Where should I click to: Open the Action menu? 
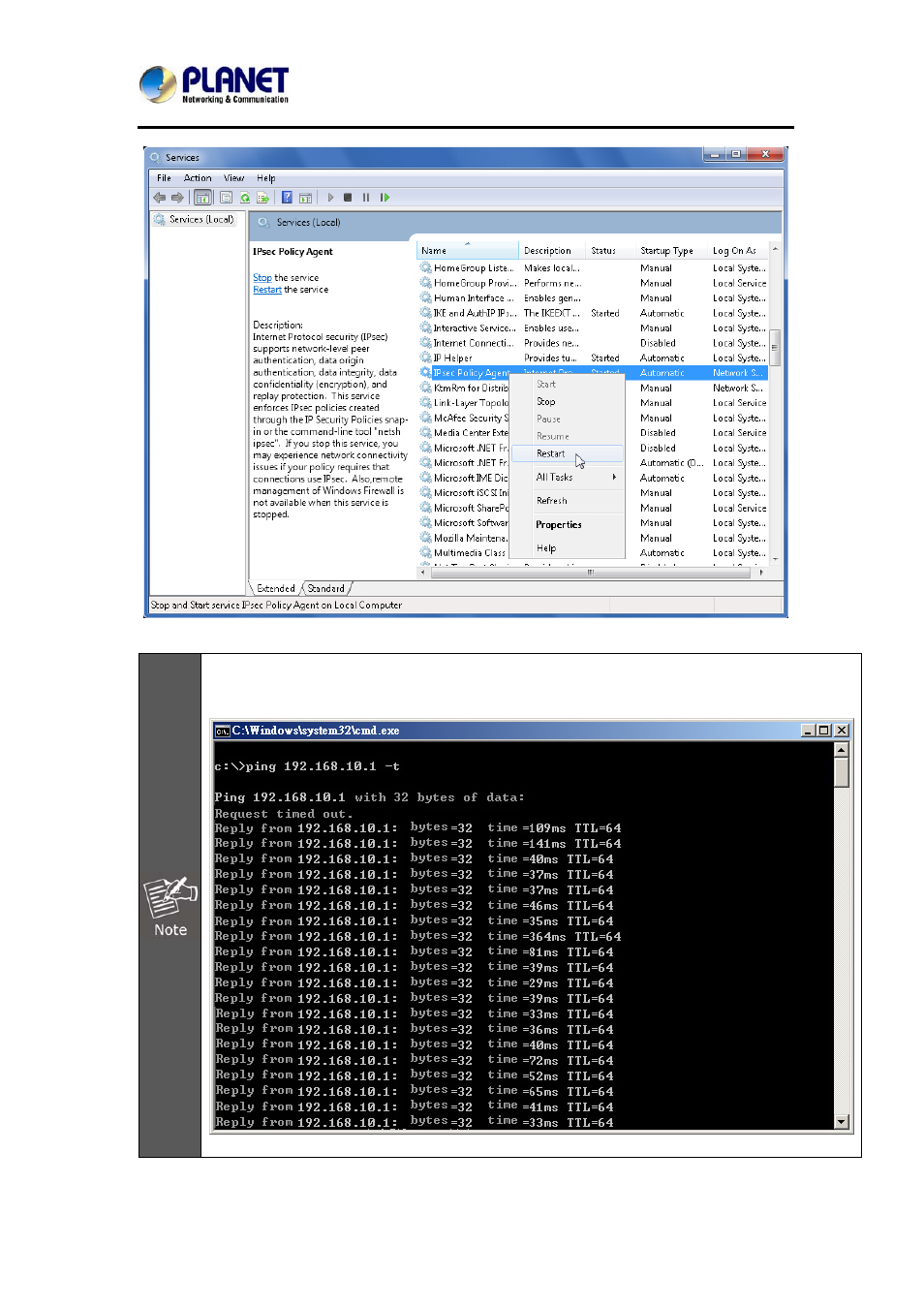tap(198, 178)
